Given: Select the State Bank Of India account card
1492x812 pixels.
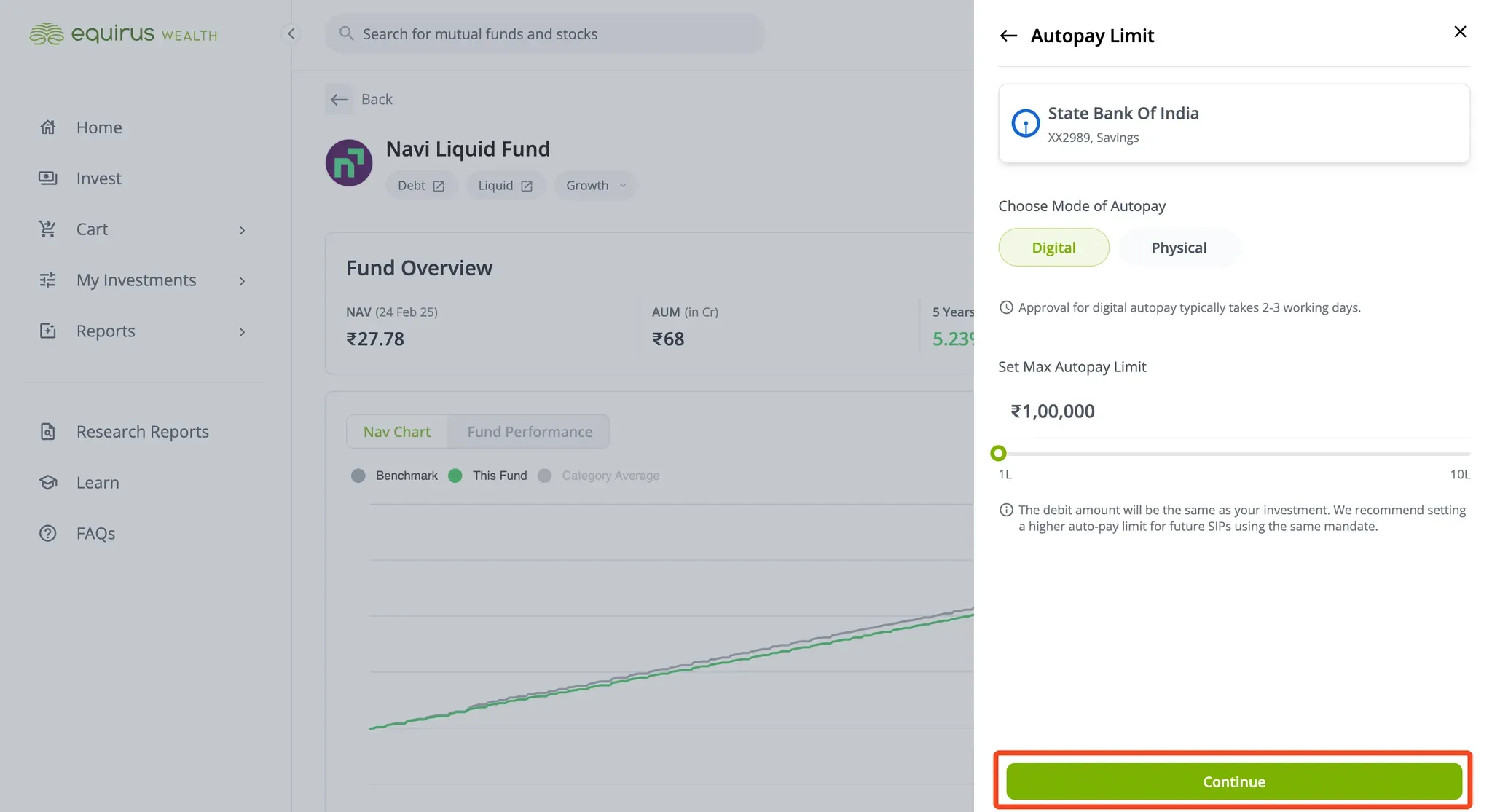Looking at the screenshot, I should pos(1234,123).
